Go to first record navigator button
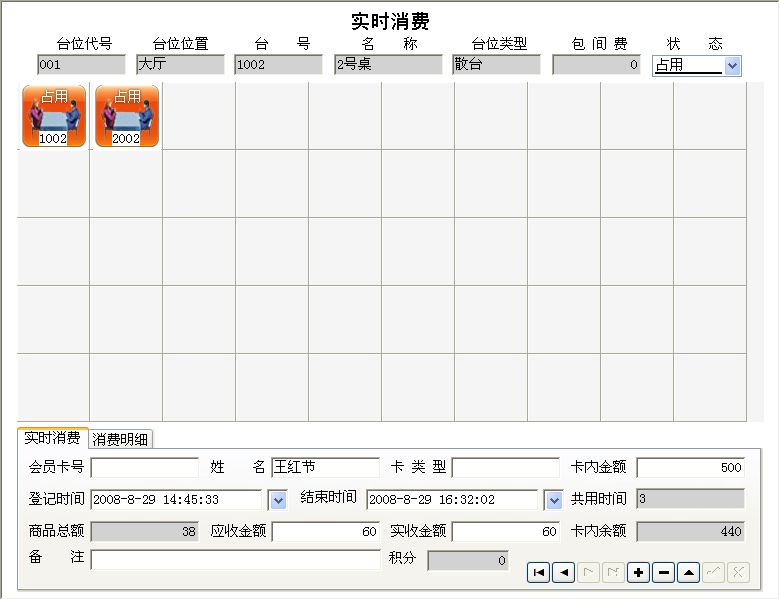Viewport: 780px width, 600px height. [538, 573]
